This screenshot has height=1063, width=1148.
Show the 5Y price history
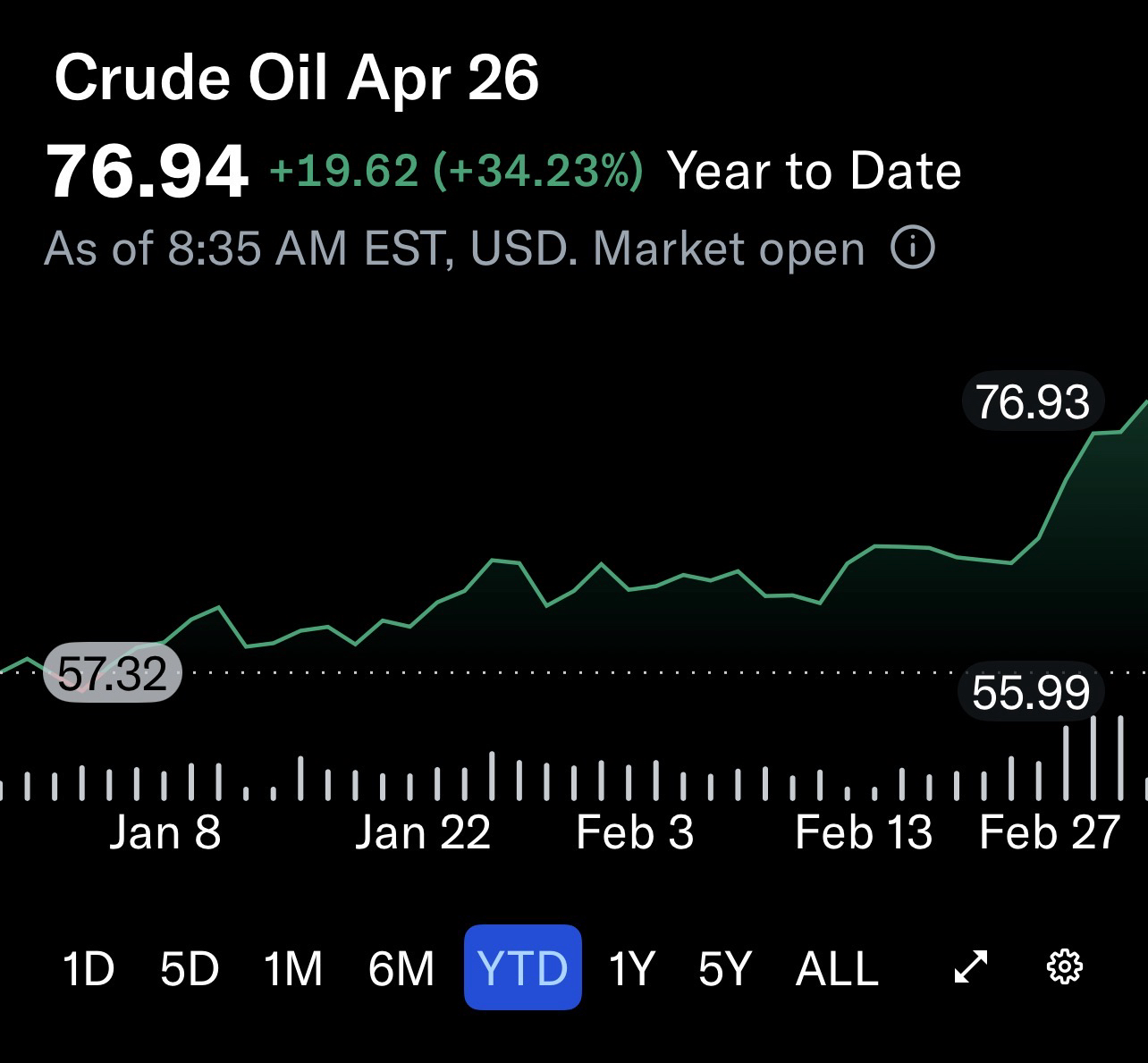(724, 968)
